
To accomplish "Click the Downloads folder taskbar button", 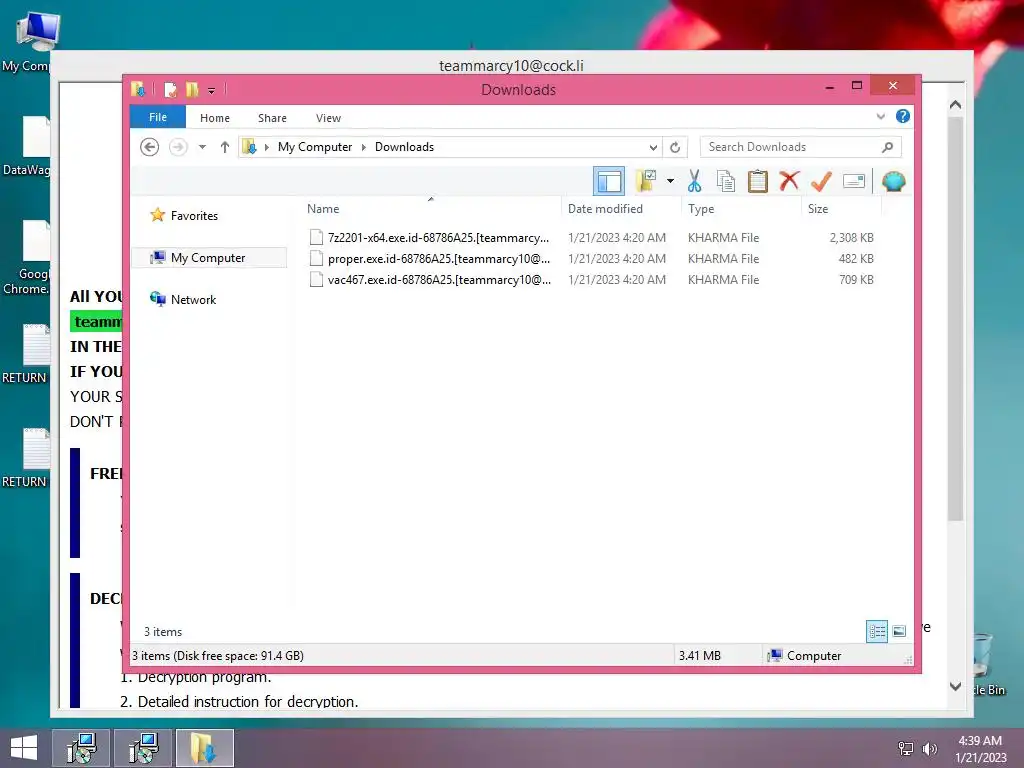I will tap(204, 748).
